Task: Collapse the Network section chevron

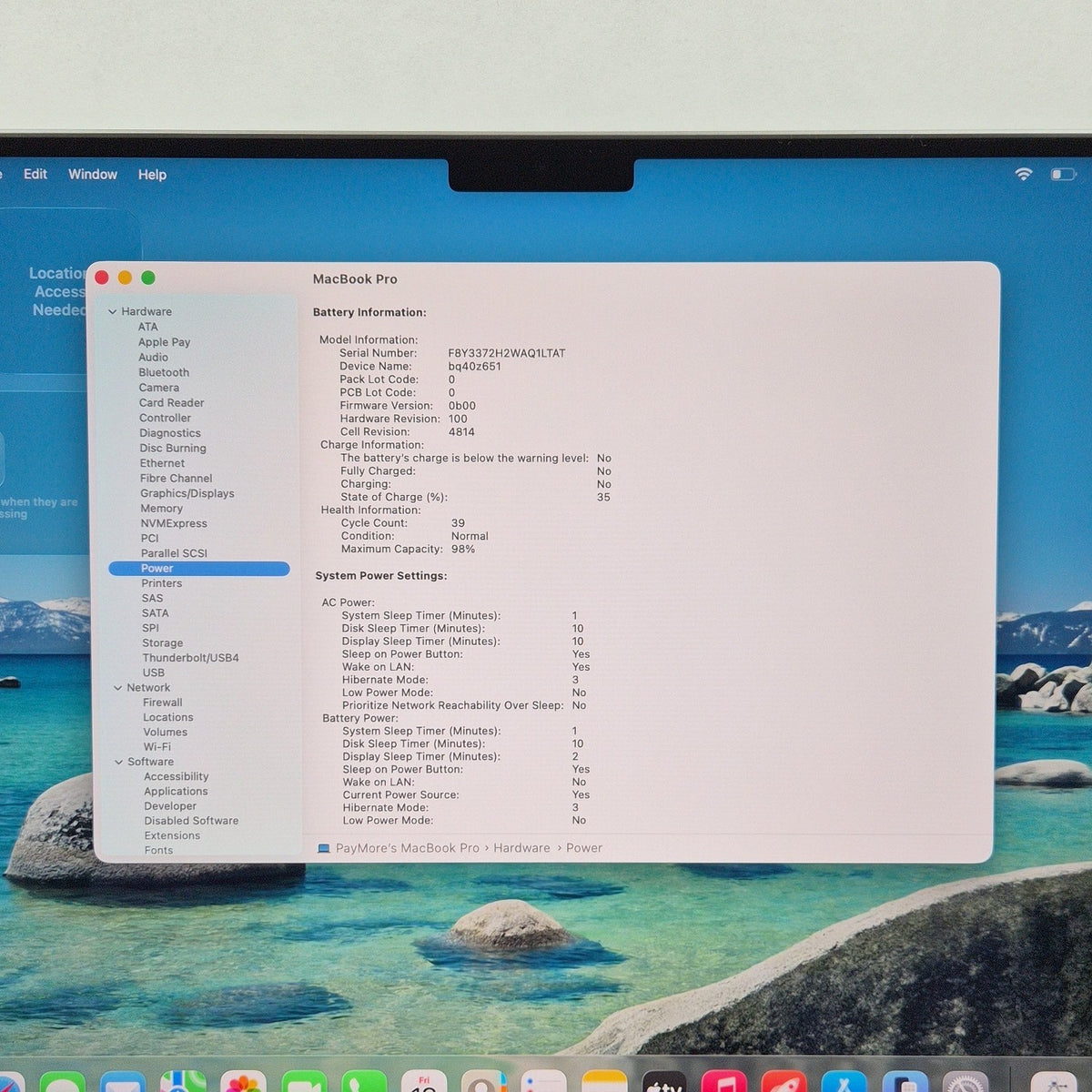Action: click(x=118, y=688)
